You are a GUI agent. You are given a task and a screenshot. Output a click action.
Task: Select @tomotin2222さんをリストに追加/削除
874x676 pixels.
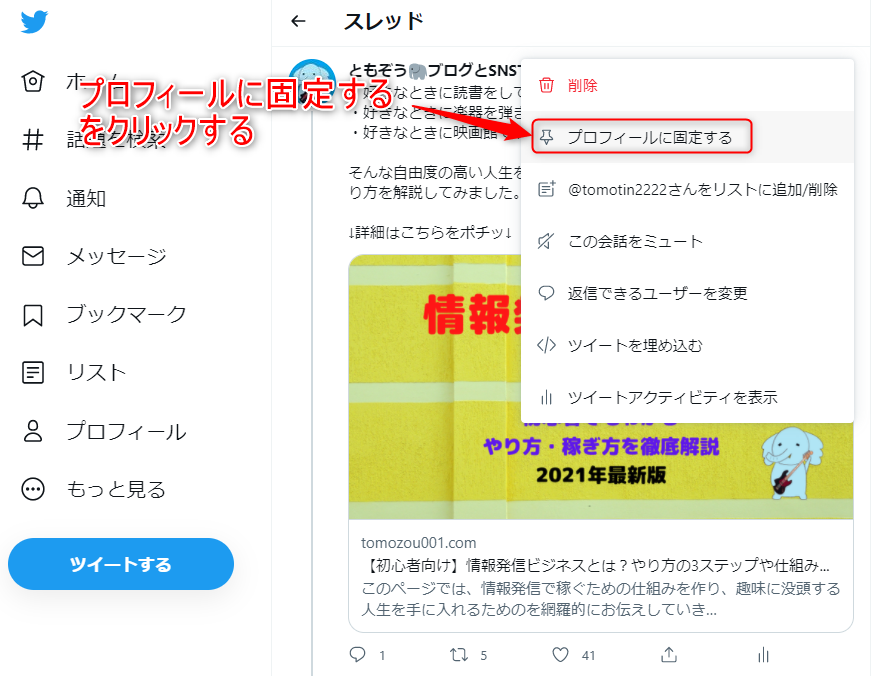coord(687,189)
